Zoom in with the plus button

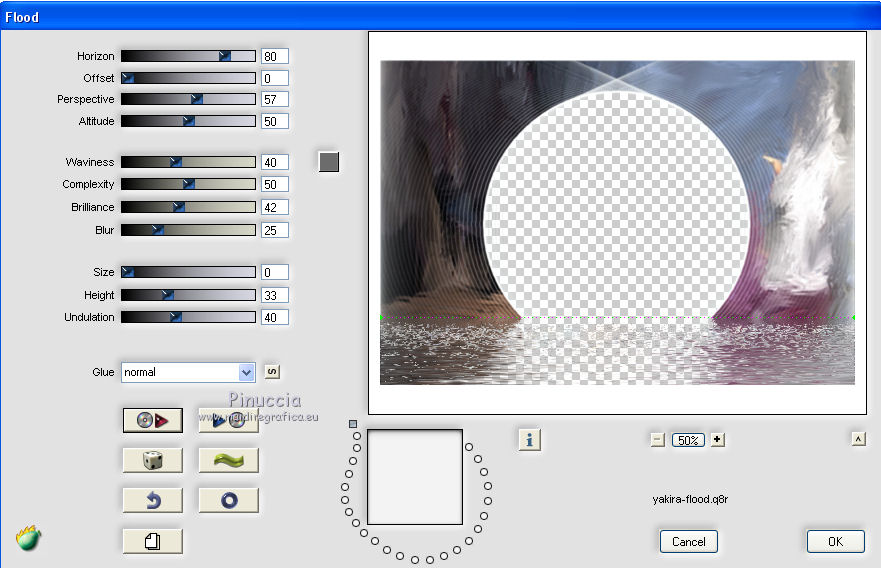(x=717, y=439)
